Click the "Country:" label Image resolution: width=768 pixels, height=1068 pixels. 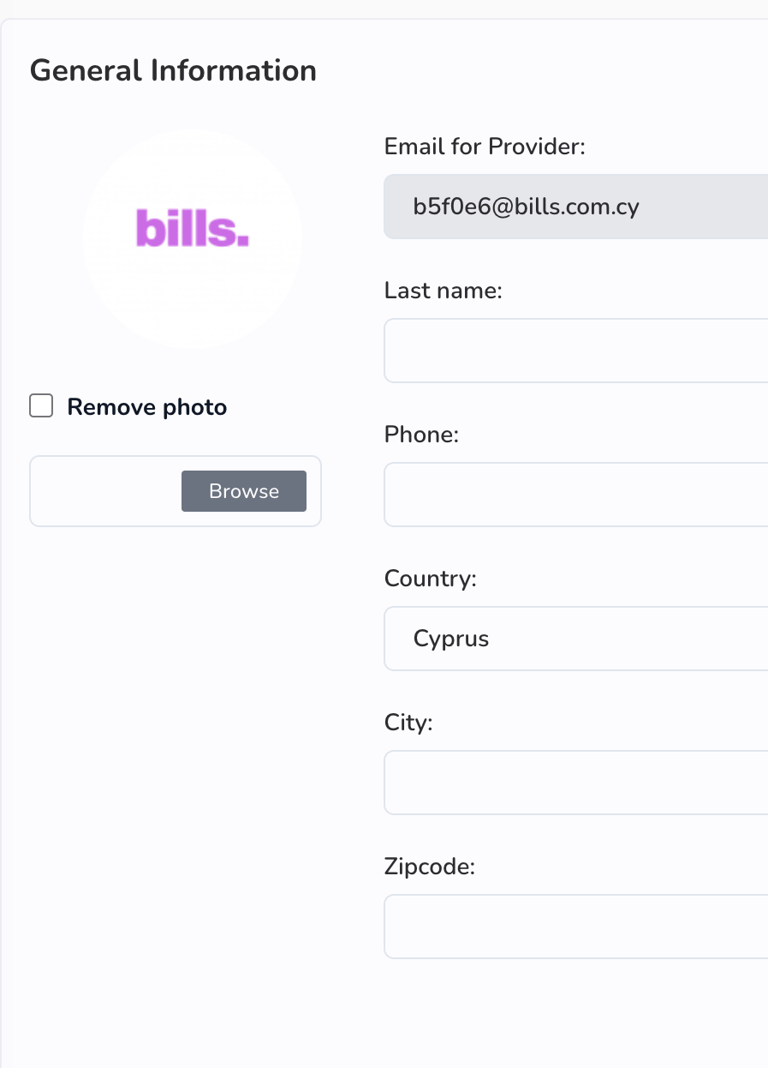(430, 579)
